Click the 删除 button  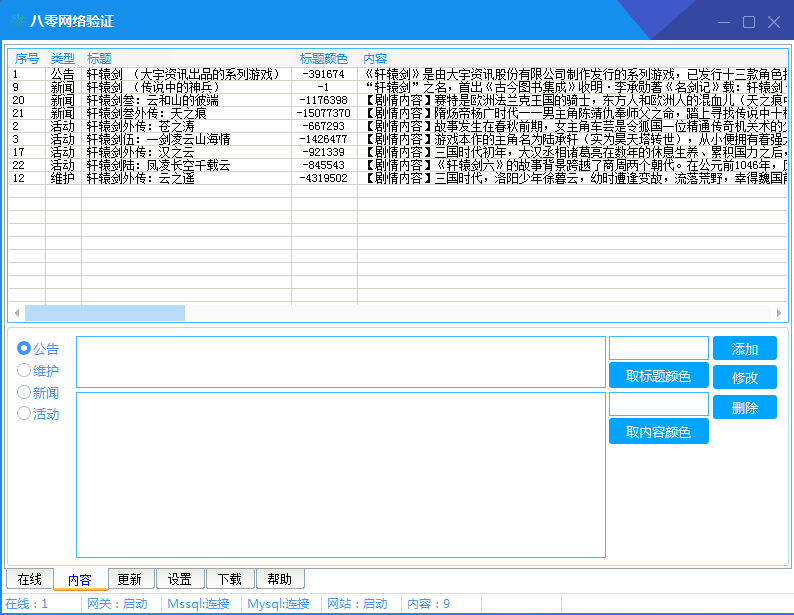[745, 407]
